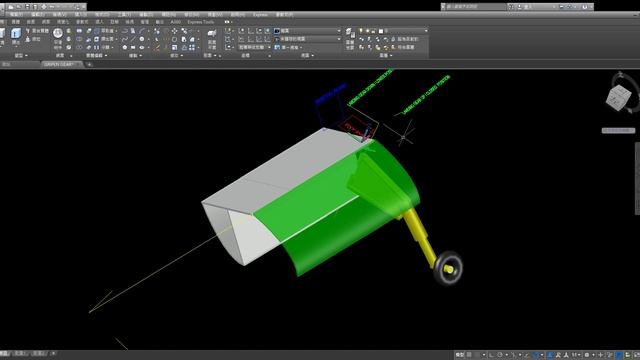Expand the Modeling panel title arrow
Viewport: 640px width, 360px height.
click(27, 56)
